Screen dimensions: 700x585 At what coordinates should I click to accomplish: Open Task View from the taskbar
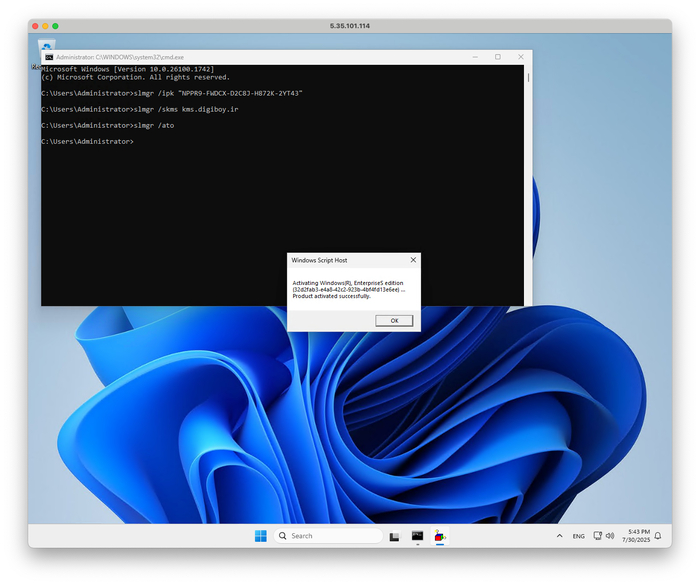pyautogui.click(x=395, y=536)
